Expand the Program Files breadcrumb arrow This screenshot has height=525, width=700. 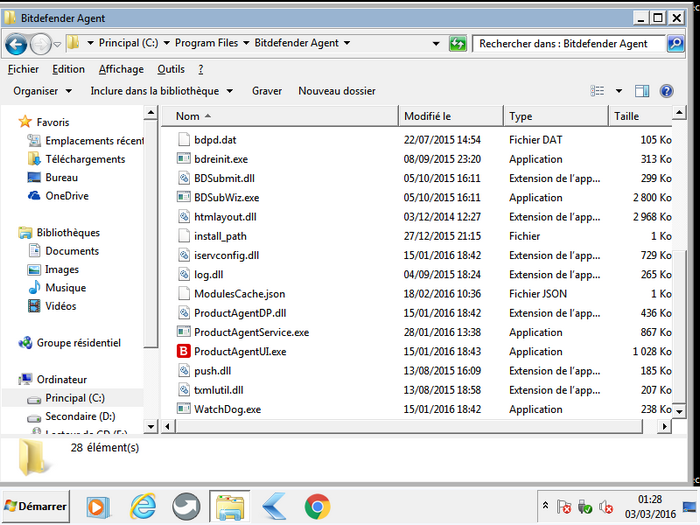click(246, 43)
